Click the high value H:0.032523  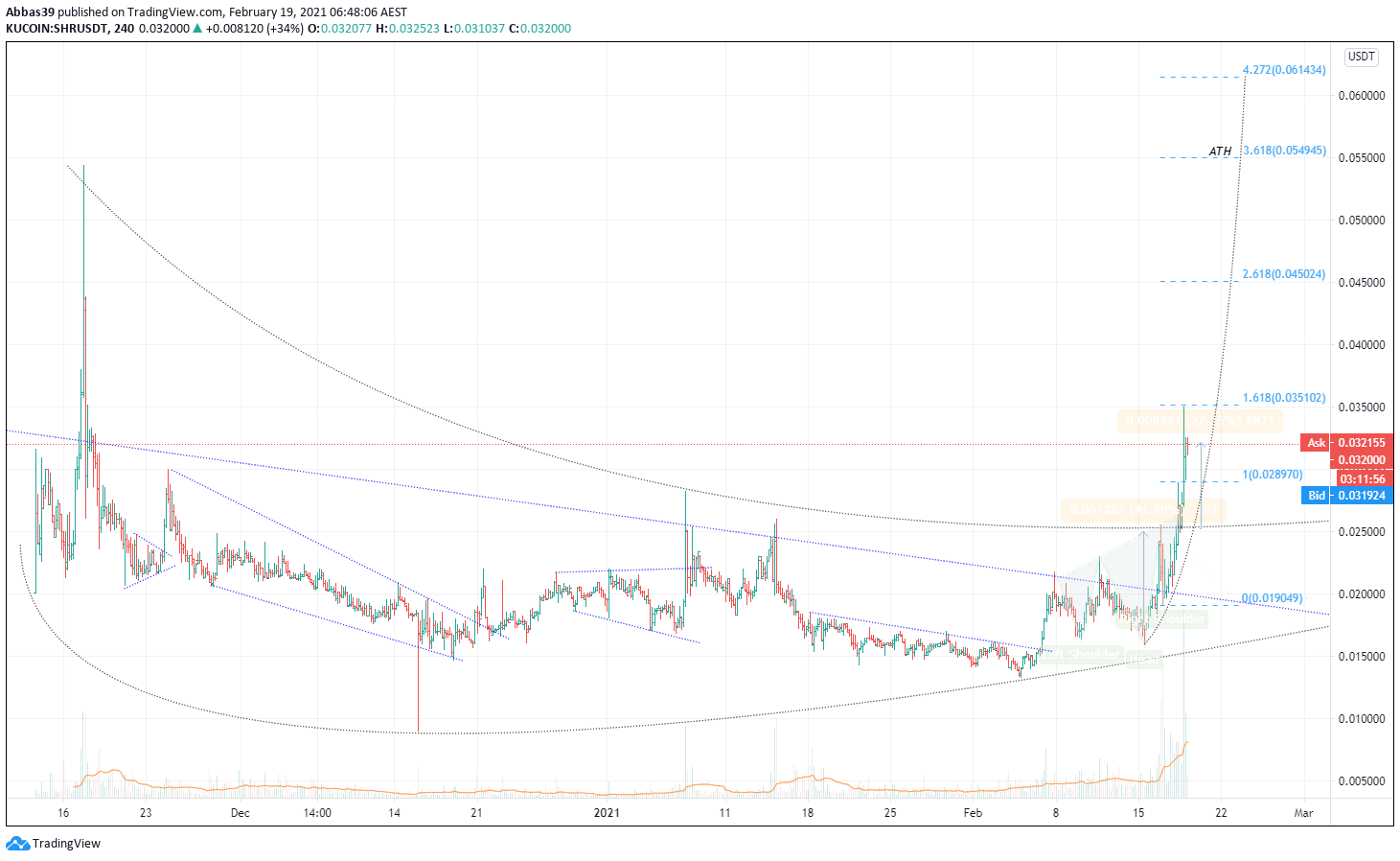pyautogui.click(x=407, y=29)
